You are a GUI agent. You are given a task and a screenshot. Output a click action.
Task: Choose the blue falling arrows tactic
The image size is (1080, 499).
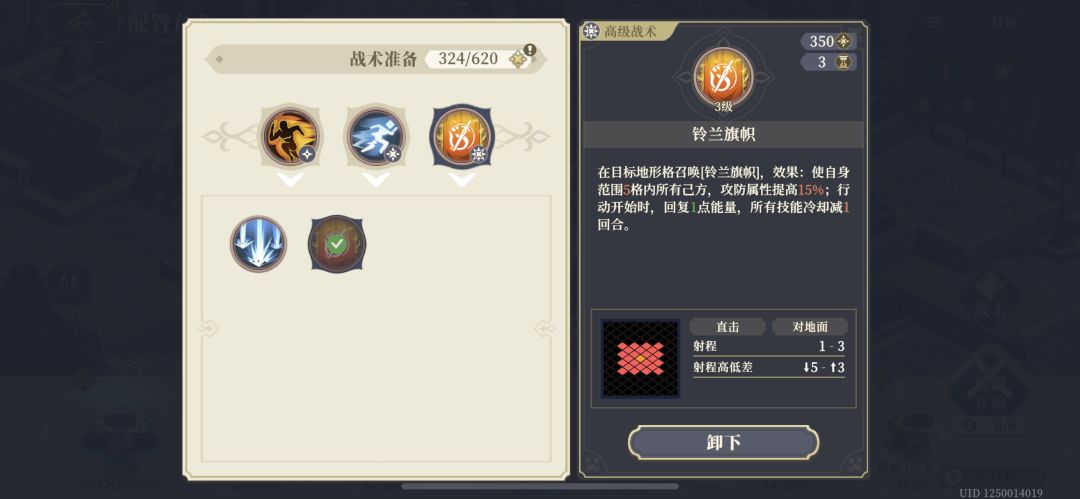258,243
